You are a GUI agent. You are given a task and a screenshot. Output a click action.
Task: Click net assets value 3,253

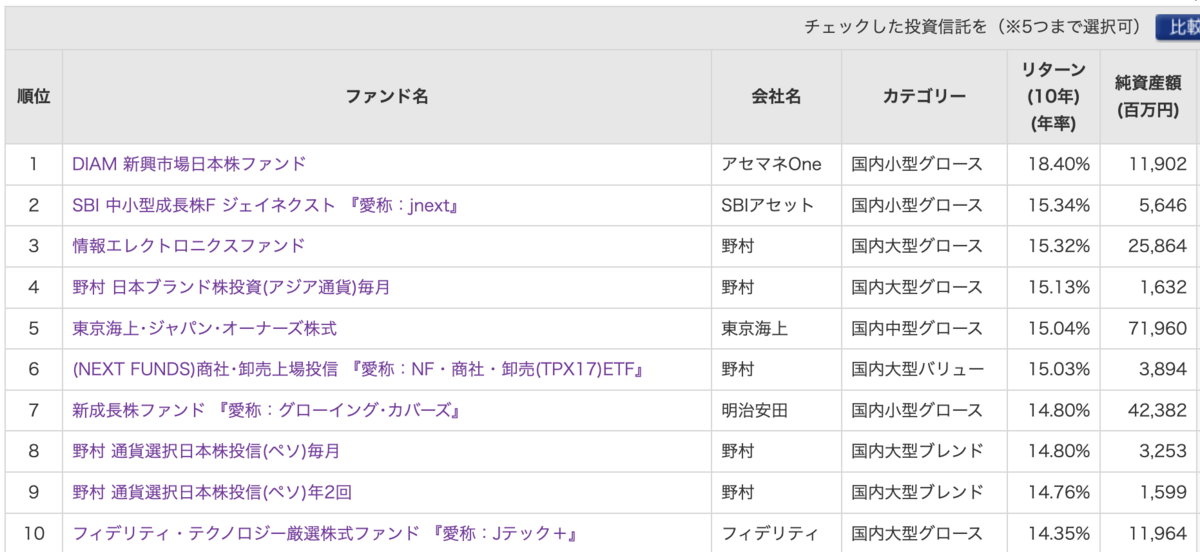1165,451
